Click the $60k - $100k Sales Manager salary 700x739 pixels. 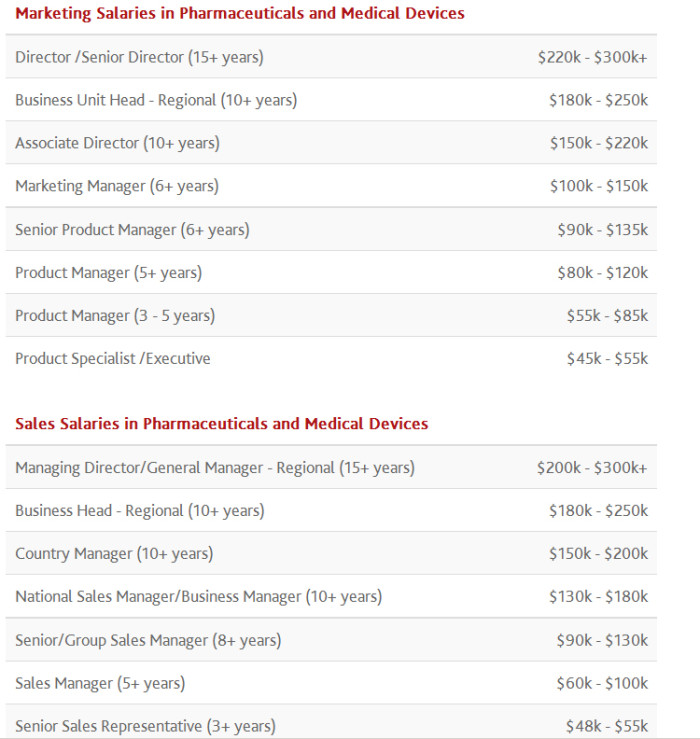(x=602, y=683)
